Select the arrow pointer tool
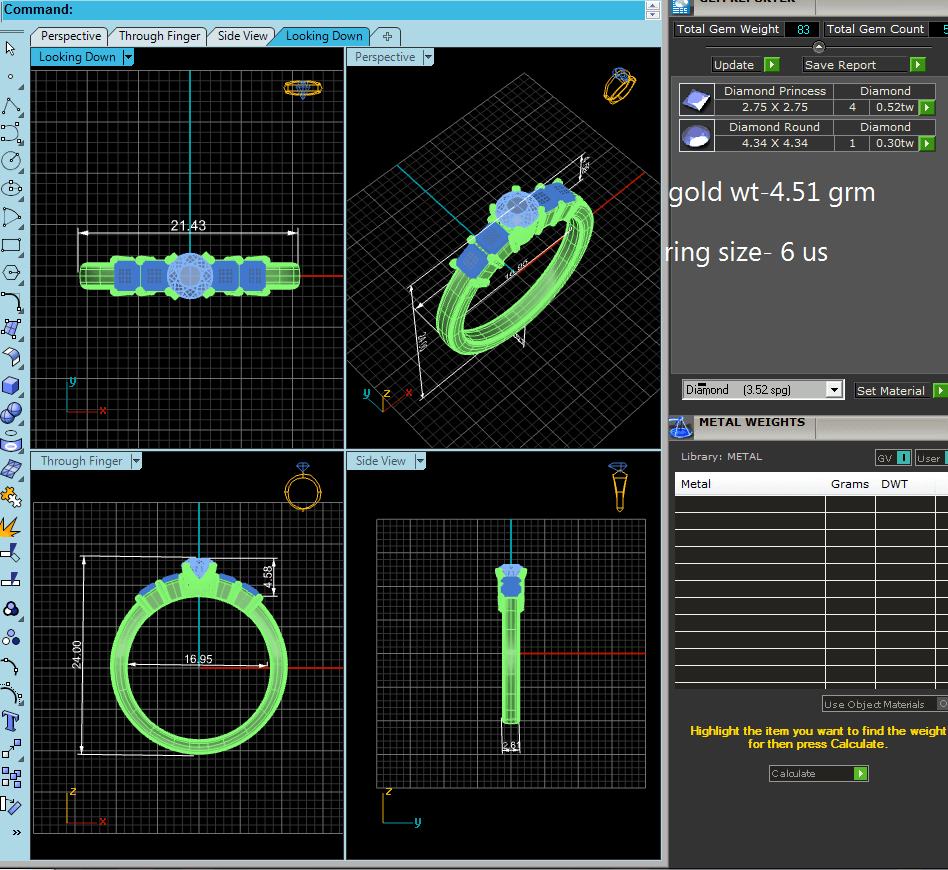 coord(11,48)
